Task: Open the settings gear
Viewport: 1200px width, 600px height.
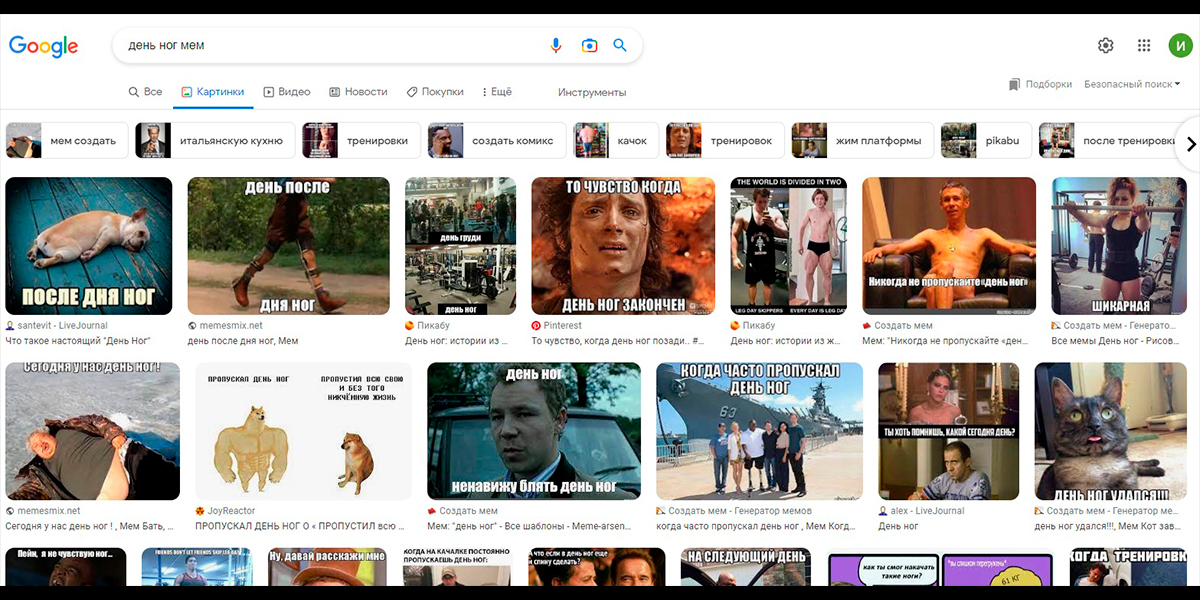Action: pos(1105,45)
